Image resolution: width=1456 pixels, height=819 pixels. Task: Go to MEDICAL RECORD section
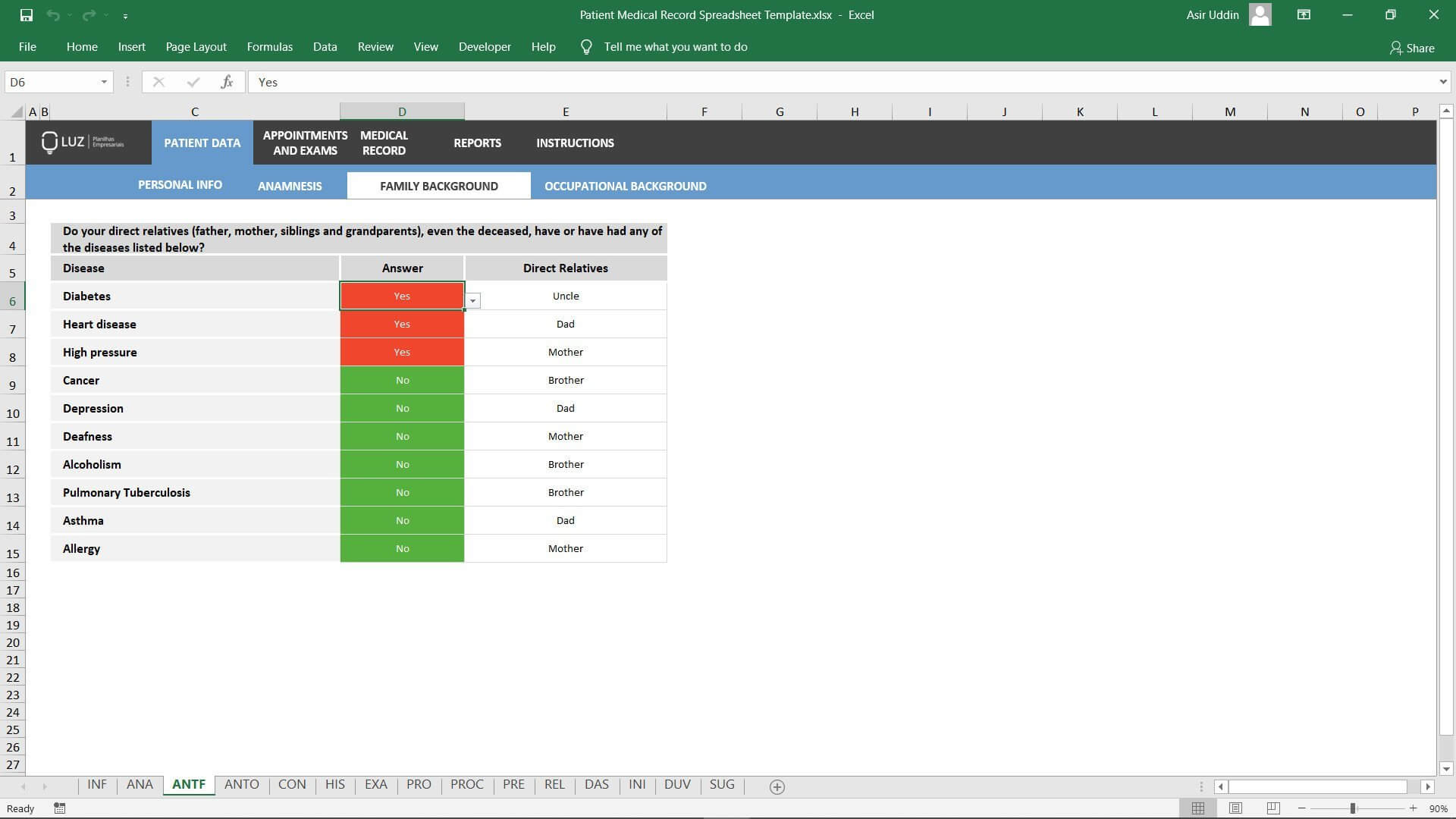384,143
